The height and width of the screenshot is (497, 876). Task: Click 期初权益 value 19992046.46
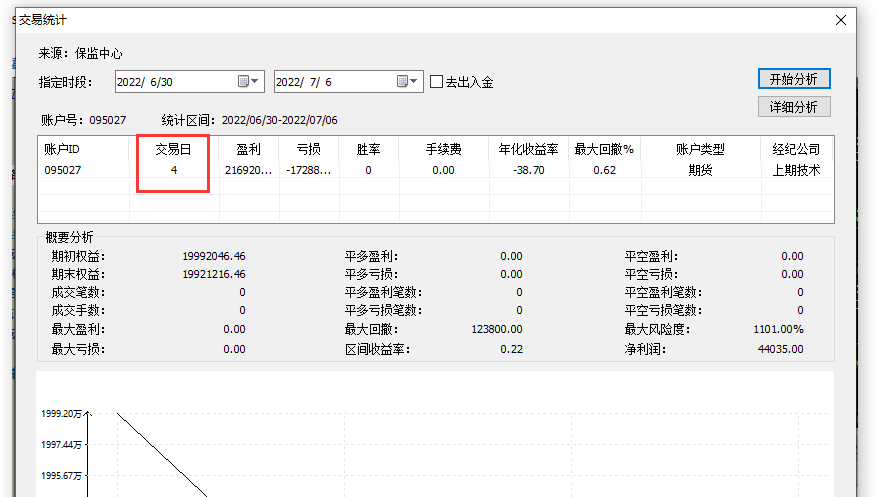(x=214, y=256)
